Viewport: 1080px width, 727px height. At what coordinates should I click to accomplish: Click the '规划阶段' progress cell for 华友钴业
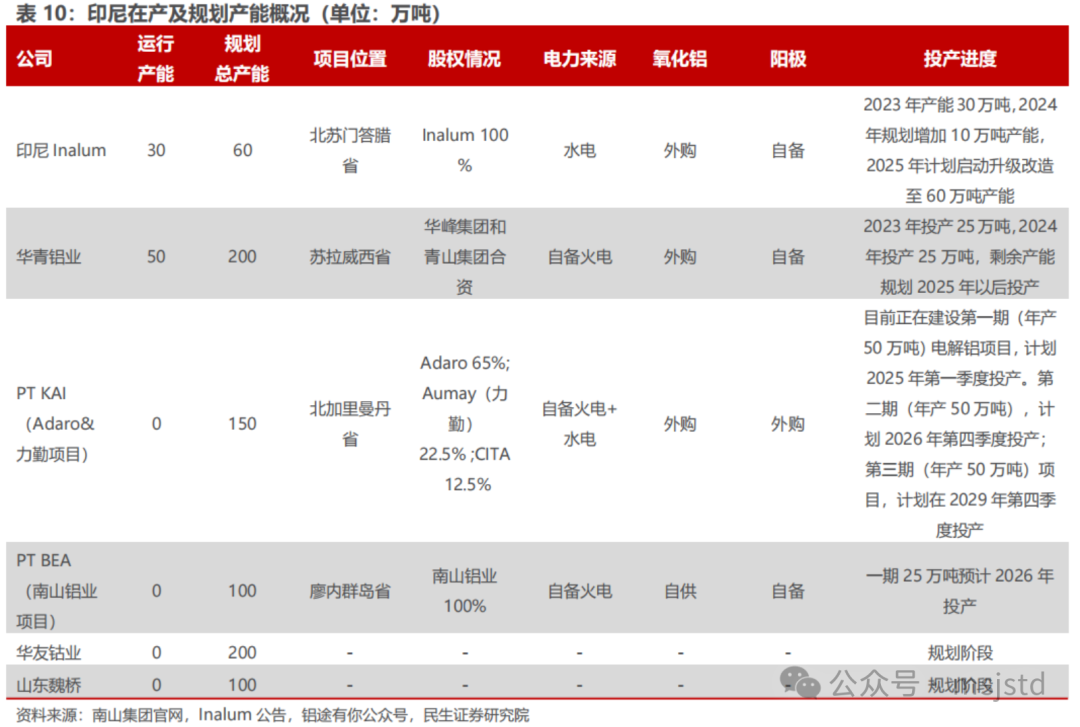coord(960,652)
